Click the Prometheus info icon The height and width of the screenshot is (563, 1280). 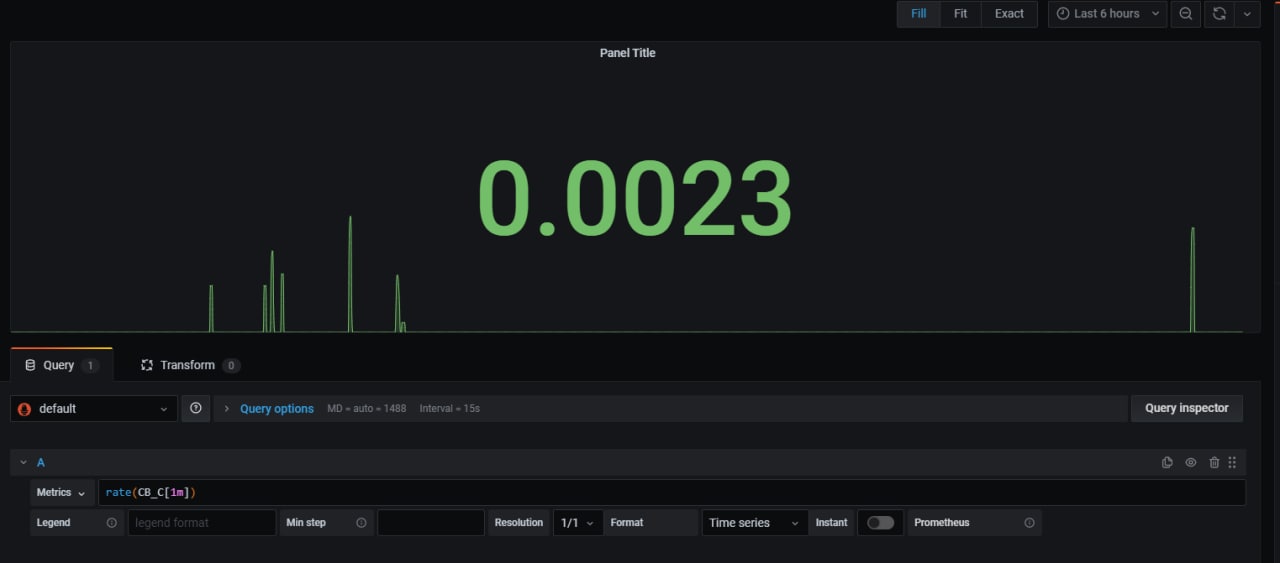coord(1029,522)
